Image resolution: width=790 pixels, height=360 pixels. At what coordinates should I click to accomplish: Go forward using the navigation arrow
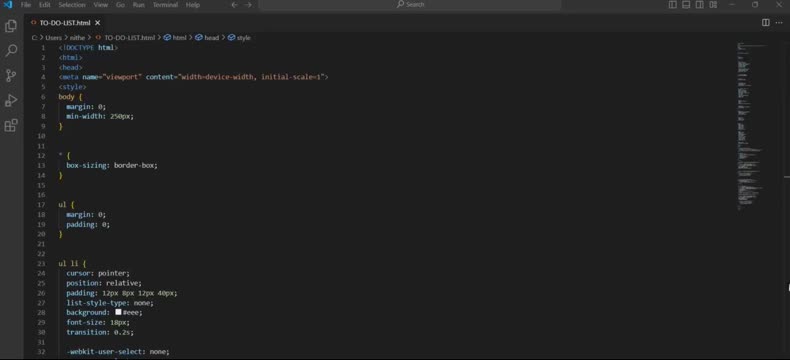click(248, 5)
